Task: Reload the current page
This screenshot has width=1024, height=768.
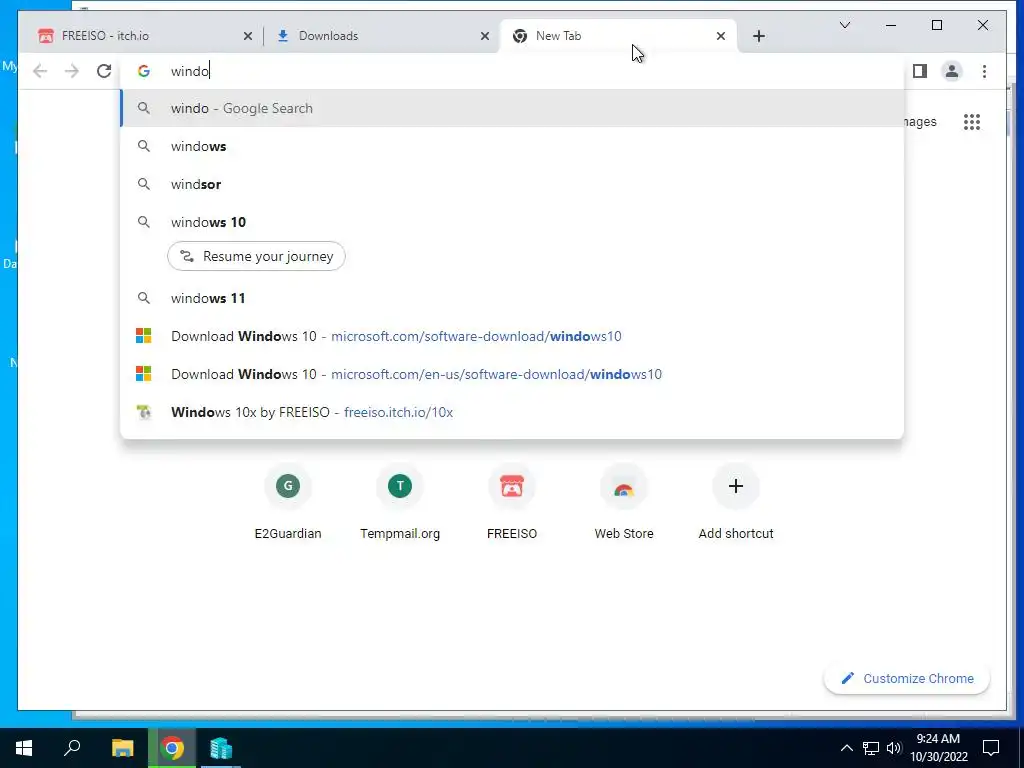Action: 104,71
